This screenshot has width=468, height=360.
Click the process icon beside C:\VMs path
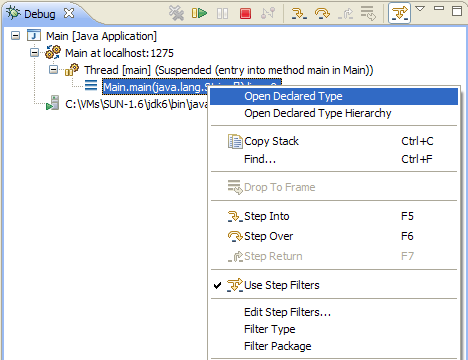click(x=53, y=103)
